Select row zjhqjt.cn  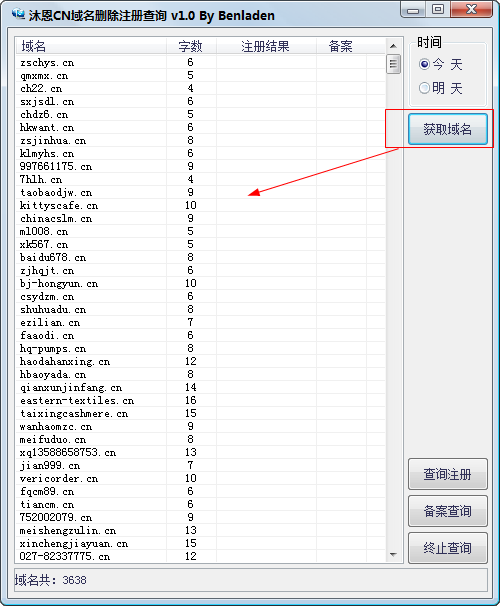pos(201,271)
